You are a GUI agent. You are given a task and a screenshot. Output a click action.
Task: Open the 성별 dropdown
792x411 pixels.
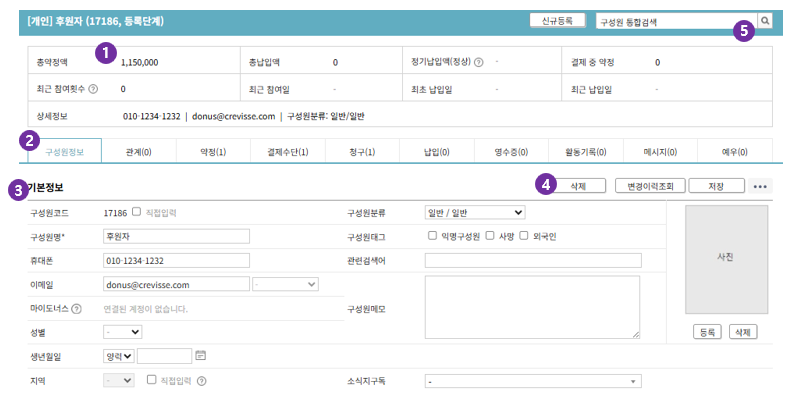[122, 332]
